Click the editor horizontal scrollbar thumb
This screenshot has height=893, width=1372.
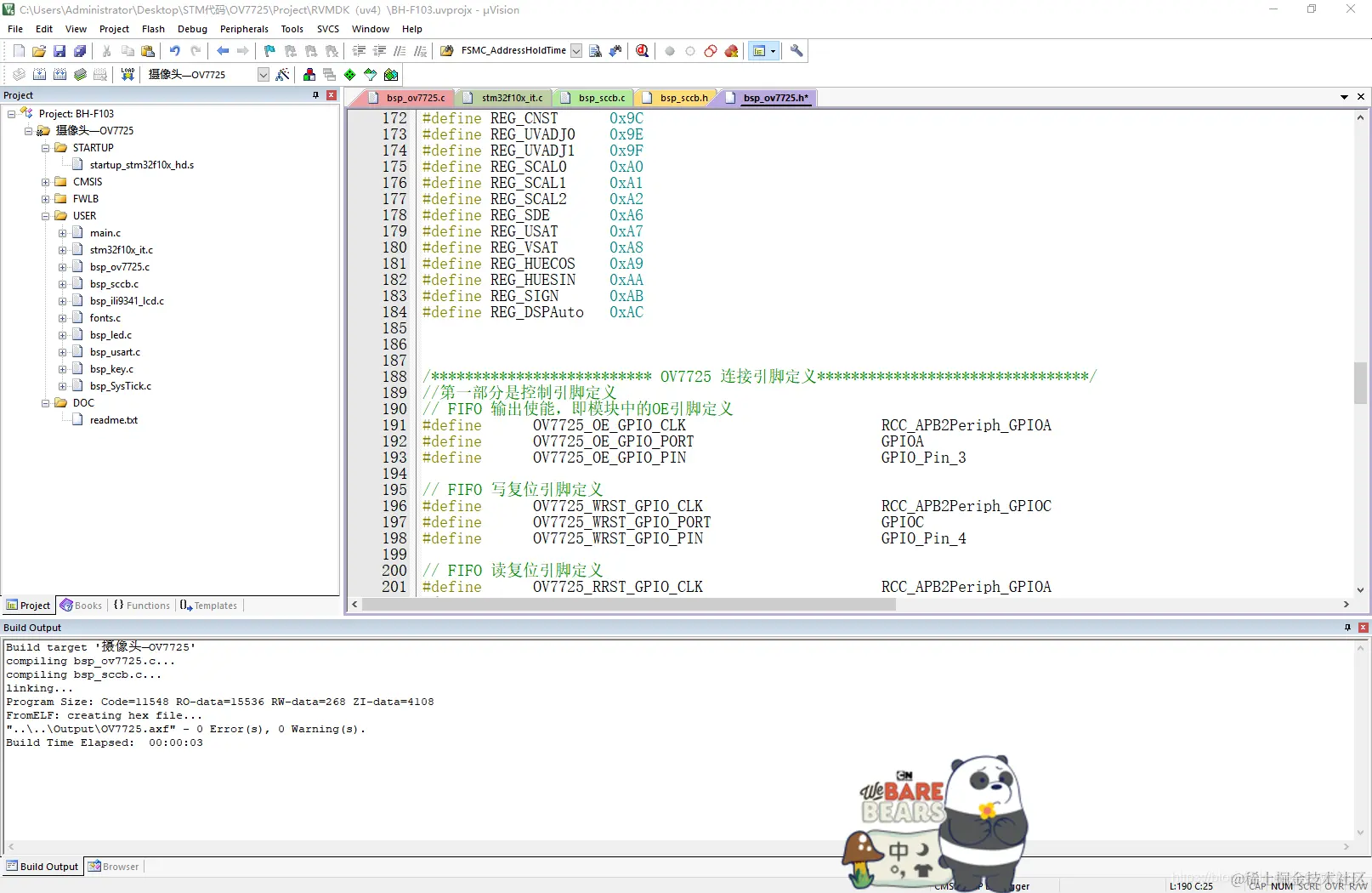point(629,605)
